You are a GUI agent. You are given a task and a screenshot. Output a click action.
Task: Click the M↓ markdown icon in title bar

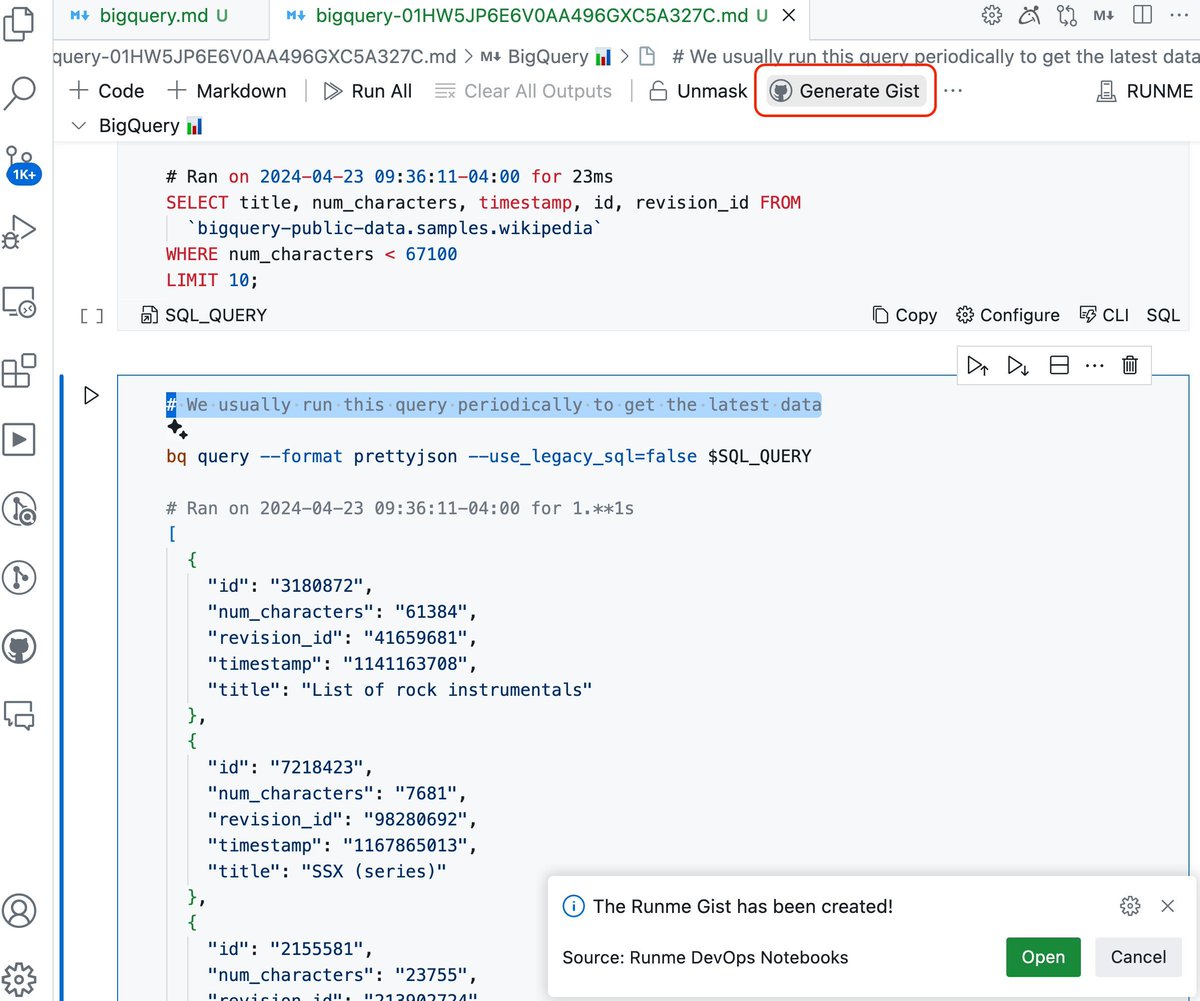(1104, 15)
